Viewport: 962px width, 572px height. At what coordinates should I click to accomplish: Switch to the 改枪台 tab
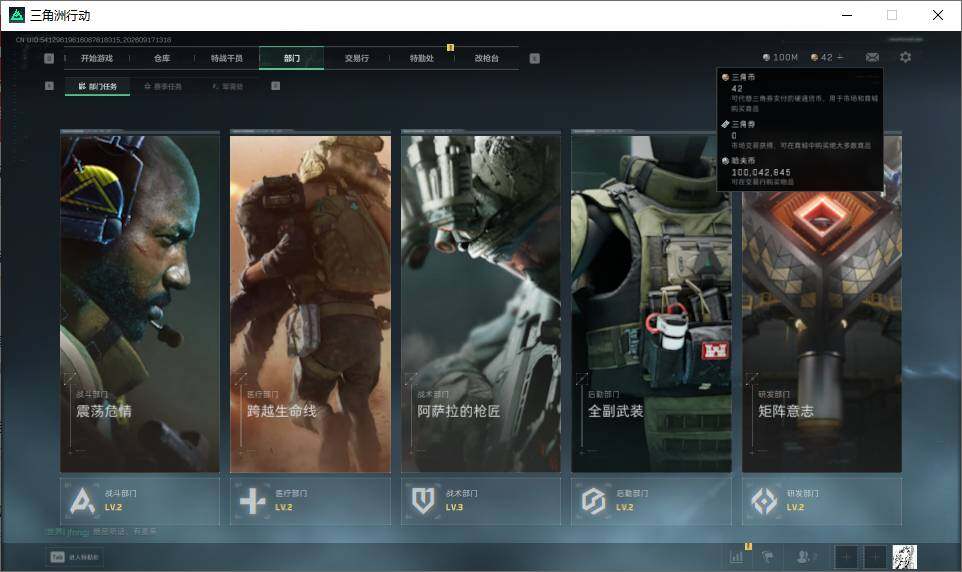click(x=487, y=58)
